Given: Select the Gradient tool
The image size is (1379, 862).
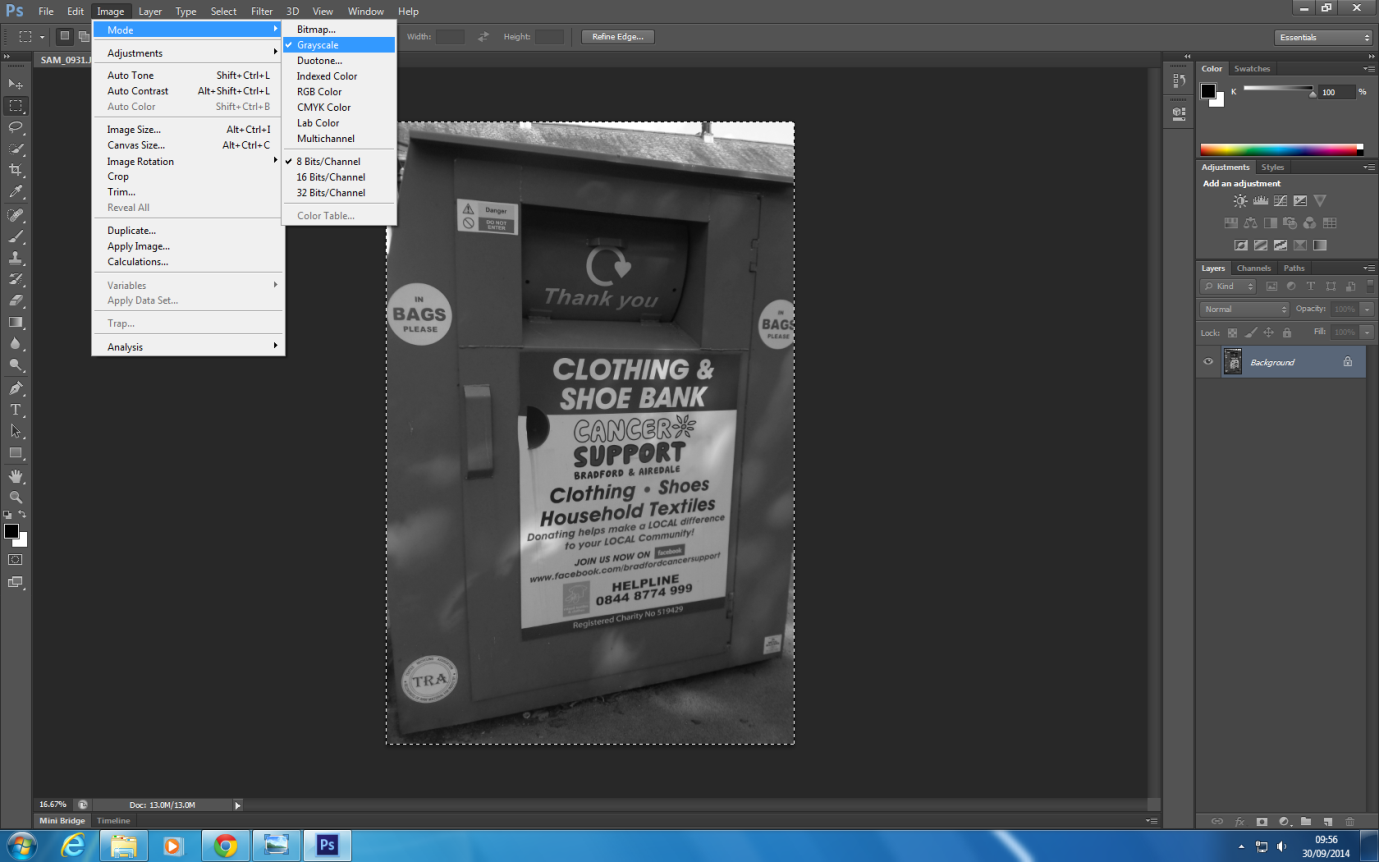Looking at the screenshot, I should [x=16, y=322].
